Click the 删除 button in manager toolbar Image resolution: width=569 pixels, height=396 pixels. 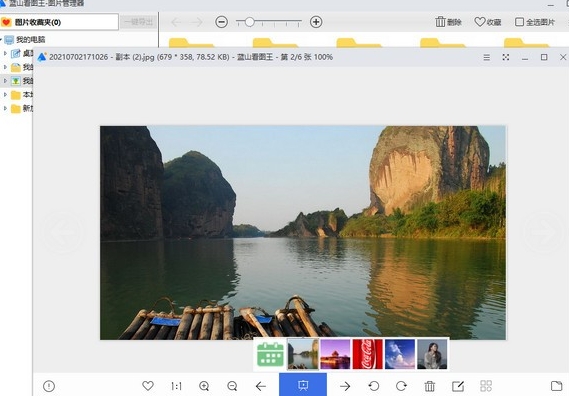[x=448, y=22]
